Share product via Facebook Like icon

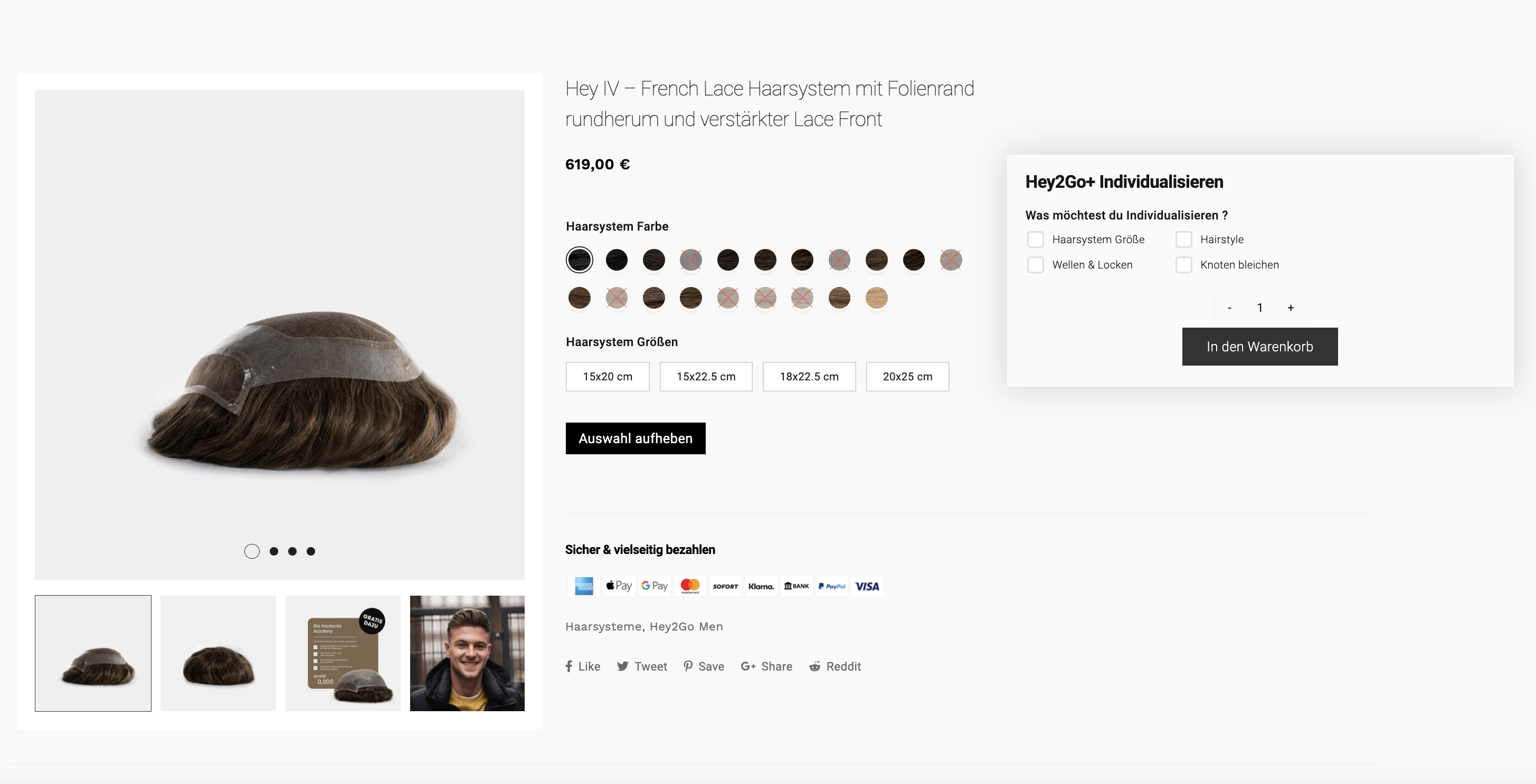569,666
